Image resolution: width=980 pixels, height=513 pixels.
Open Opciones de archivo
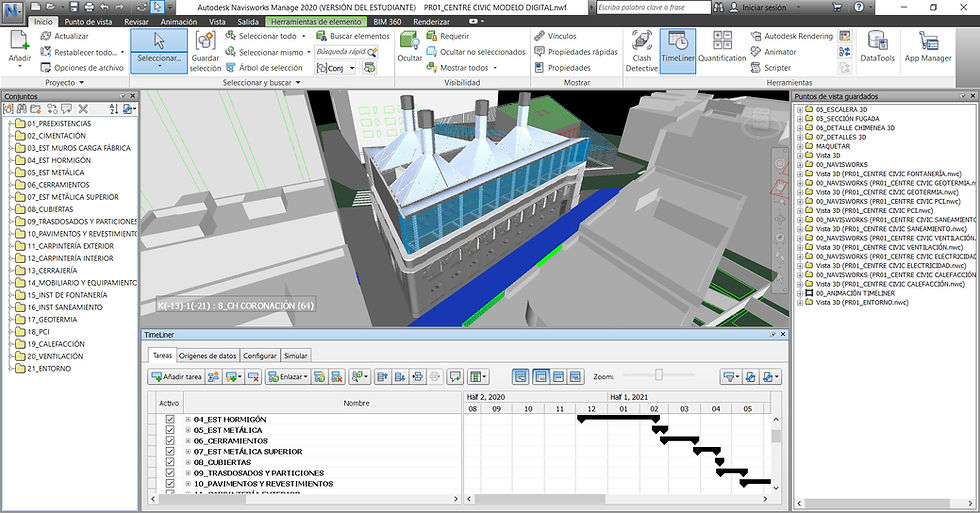click(82, 67)
